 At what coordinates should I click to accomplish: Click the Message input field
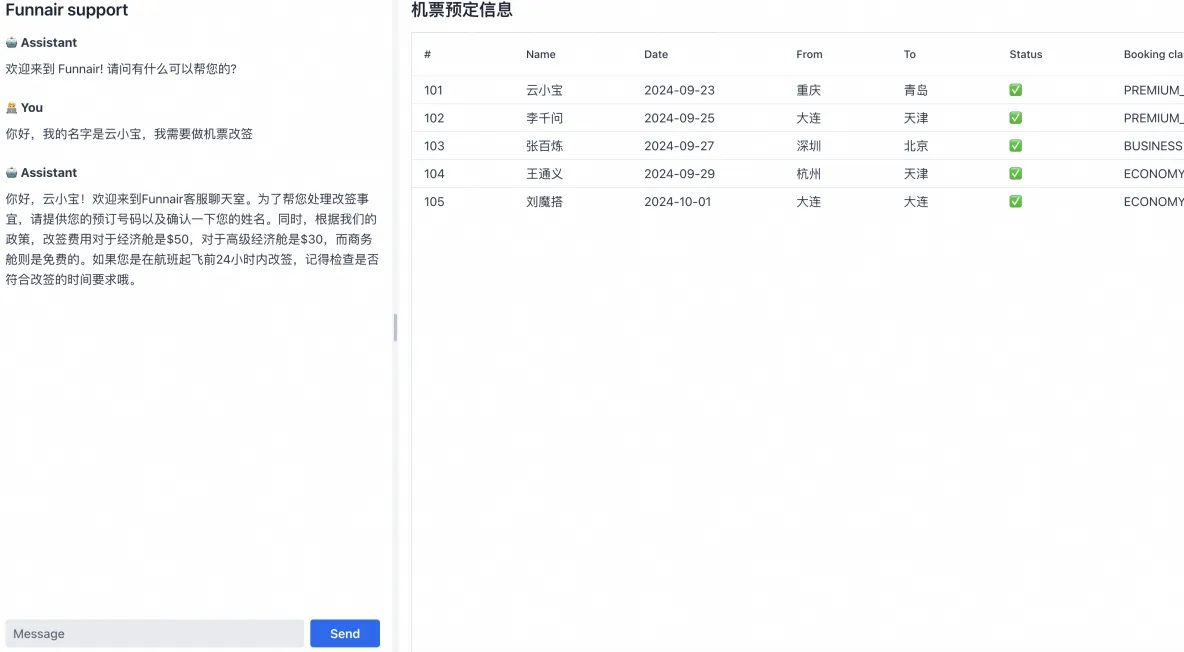[155, 633]
